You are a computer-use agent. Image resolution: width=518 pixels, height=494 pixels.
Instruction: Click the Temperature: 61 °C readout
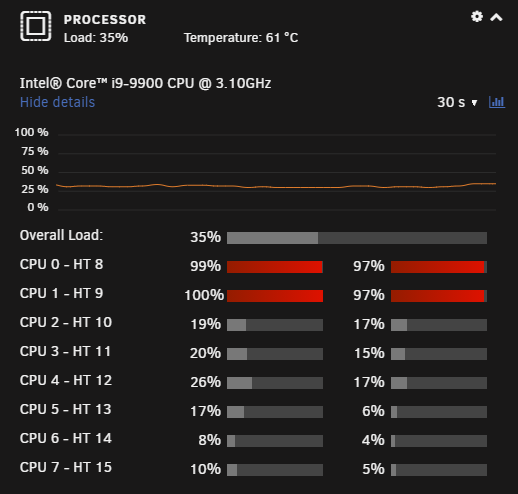pyautogui.click(x=241, y=38)
